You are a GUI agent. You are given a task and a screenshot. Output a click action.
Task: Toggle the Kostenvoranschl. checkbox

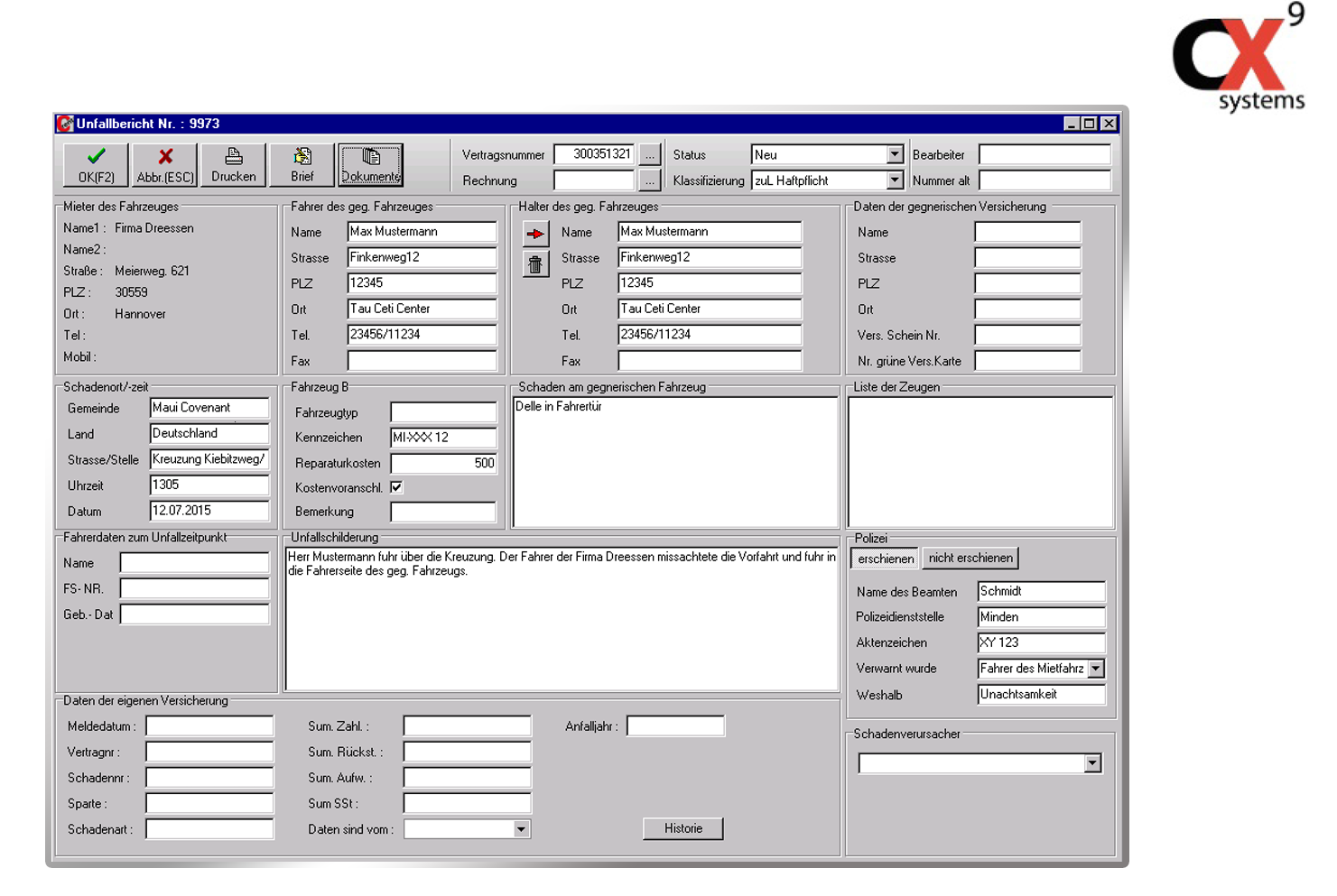[396, 486]
